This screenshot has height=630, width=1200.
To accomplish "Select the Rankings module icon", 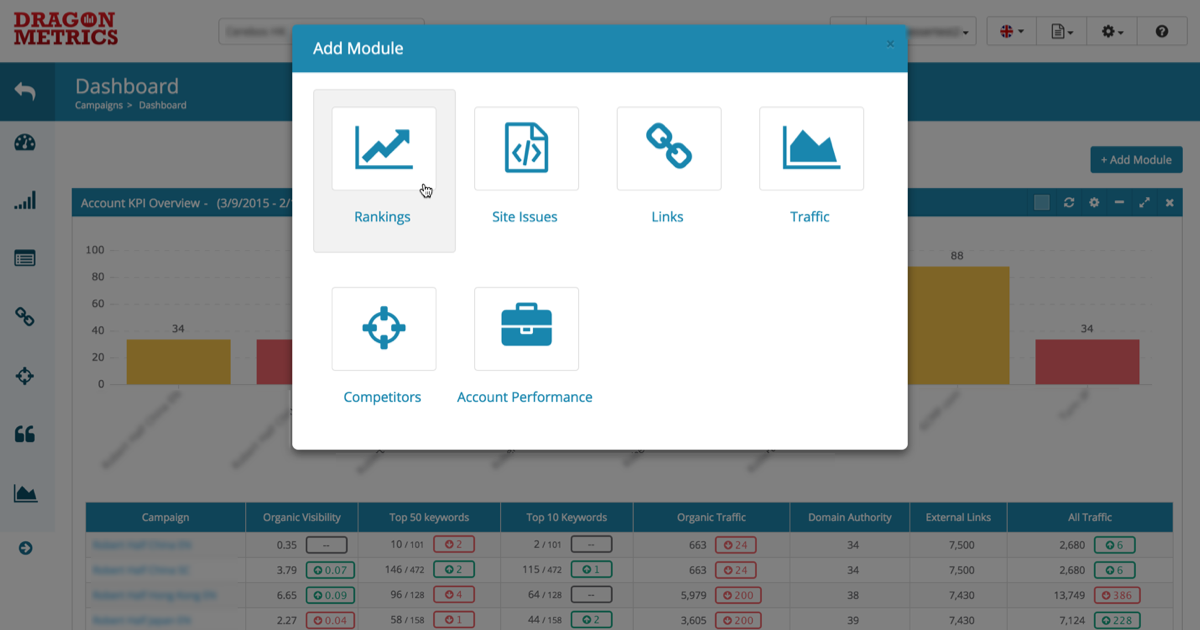I will click(x=383, y=148).
